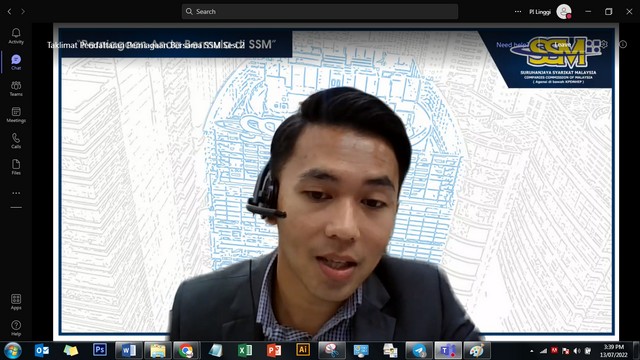Screen dimensions: 640x360
Task: Go to the Meetings calendar
Action: click(x=16, y=115)
